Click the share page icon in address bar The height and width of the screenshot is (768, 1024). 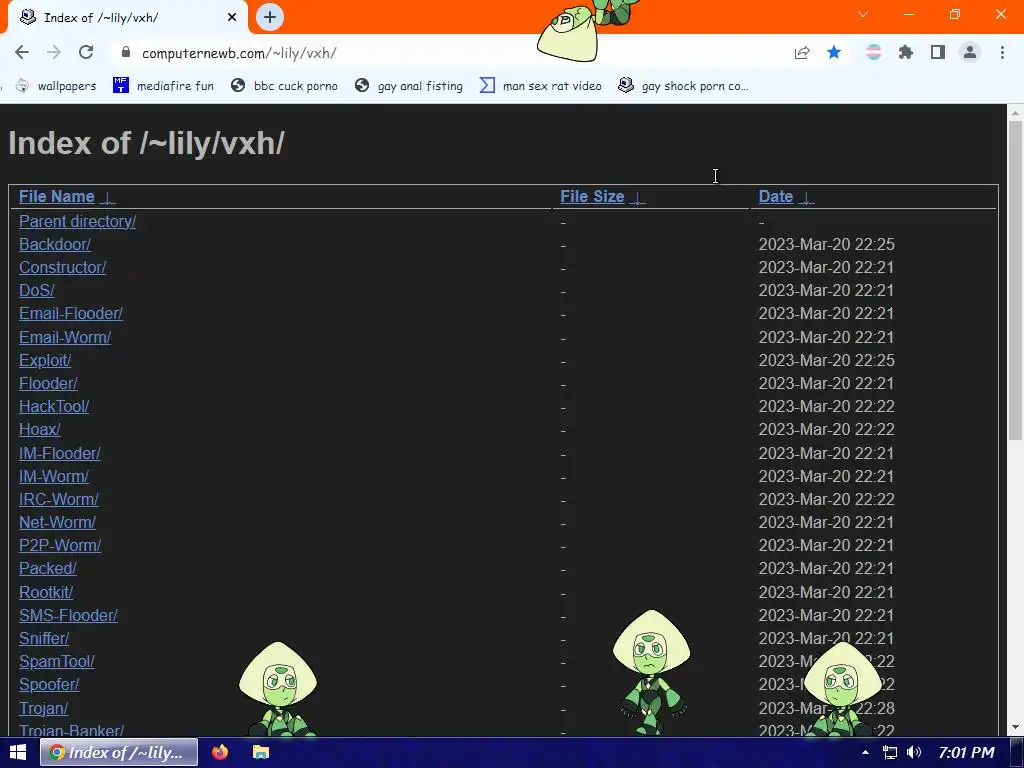[801, 52]
